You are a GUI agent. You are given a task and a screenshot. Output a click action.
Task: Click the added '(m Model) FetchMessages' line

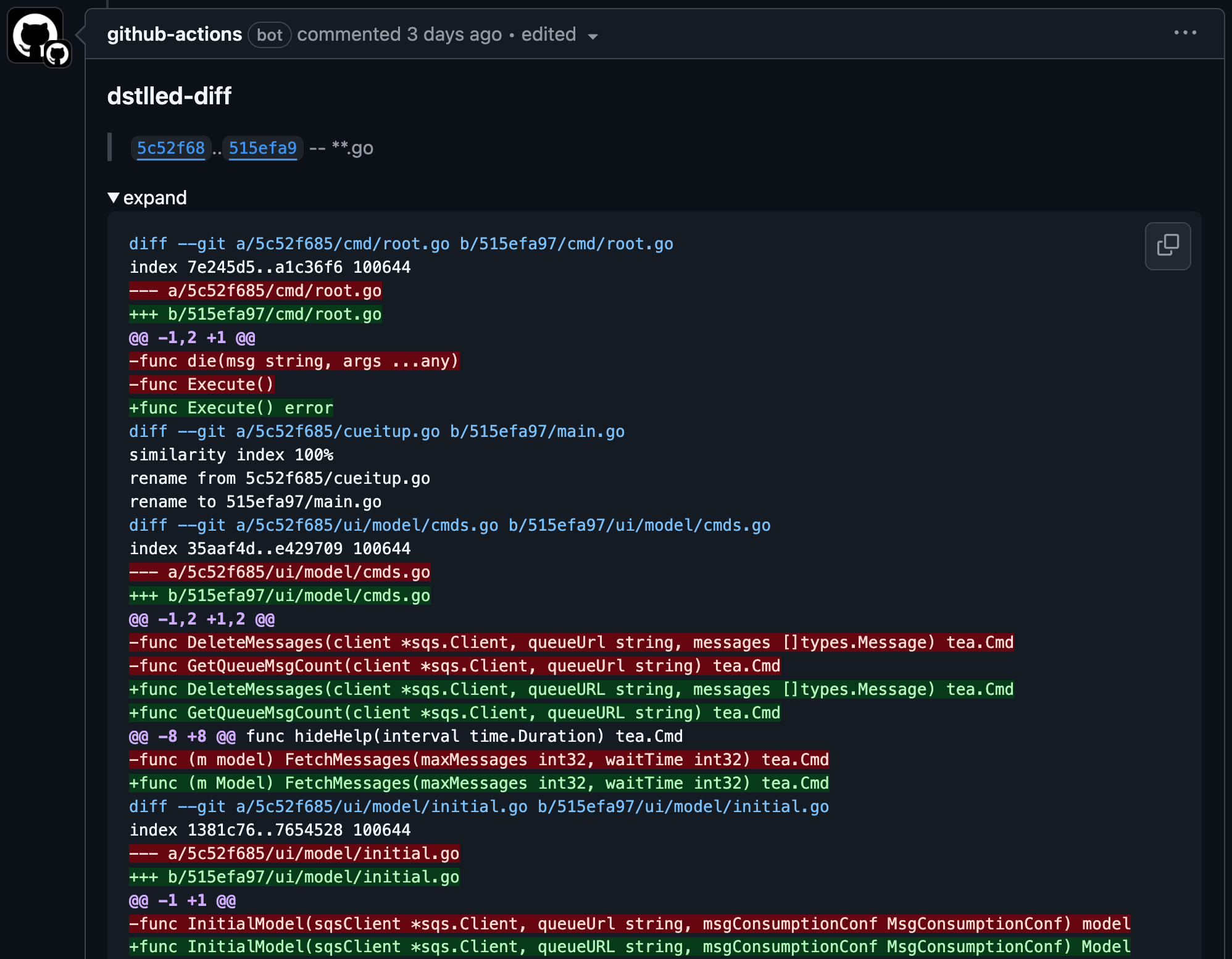point(479,783)
